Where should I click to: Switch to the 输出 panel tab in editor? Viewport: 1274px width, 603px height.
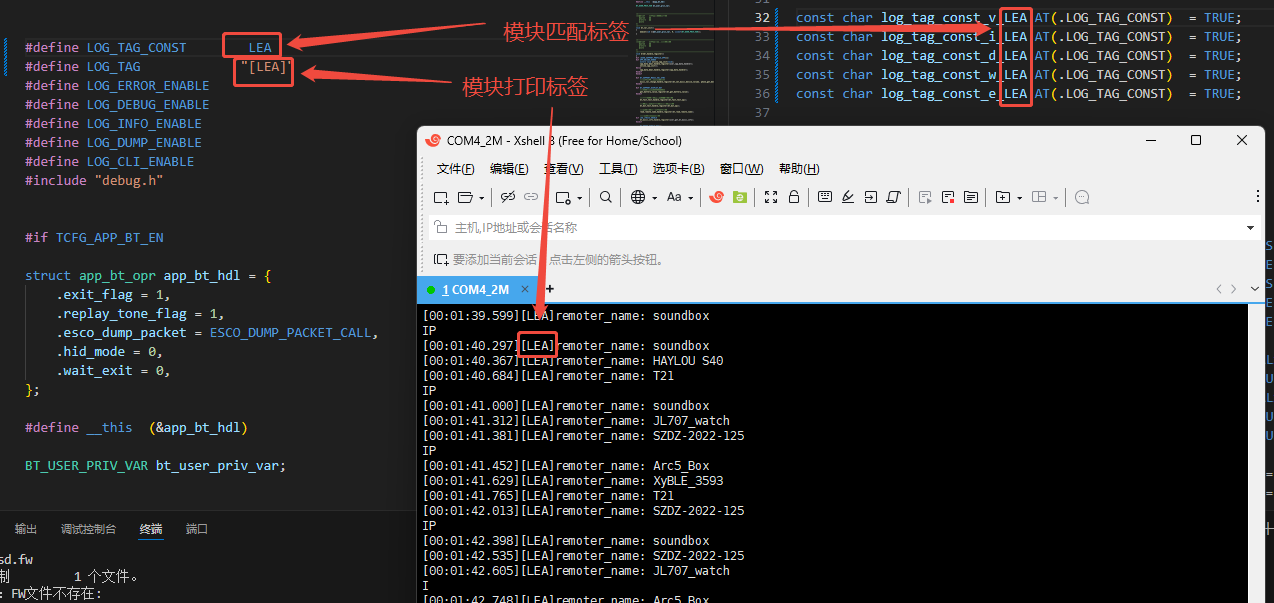pyautogui.click(x=26, y=529)
